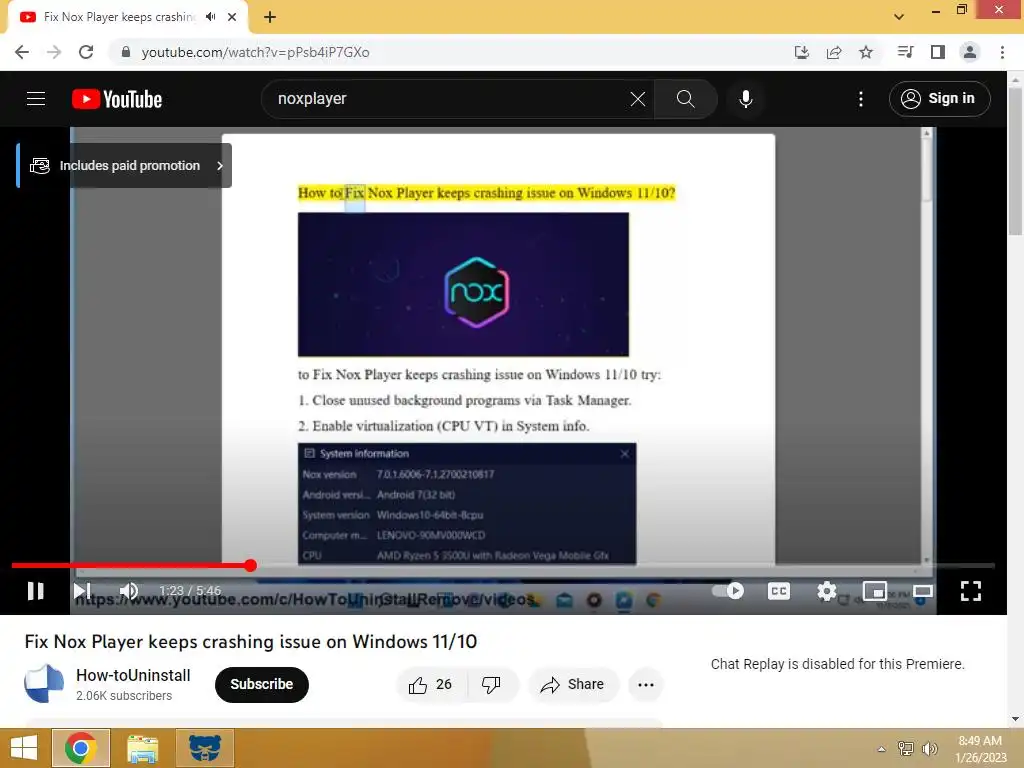Mute the tab using the speaker icon
This screenshot has width=1024, height=768.
click(x=210, y=17)
